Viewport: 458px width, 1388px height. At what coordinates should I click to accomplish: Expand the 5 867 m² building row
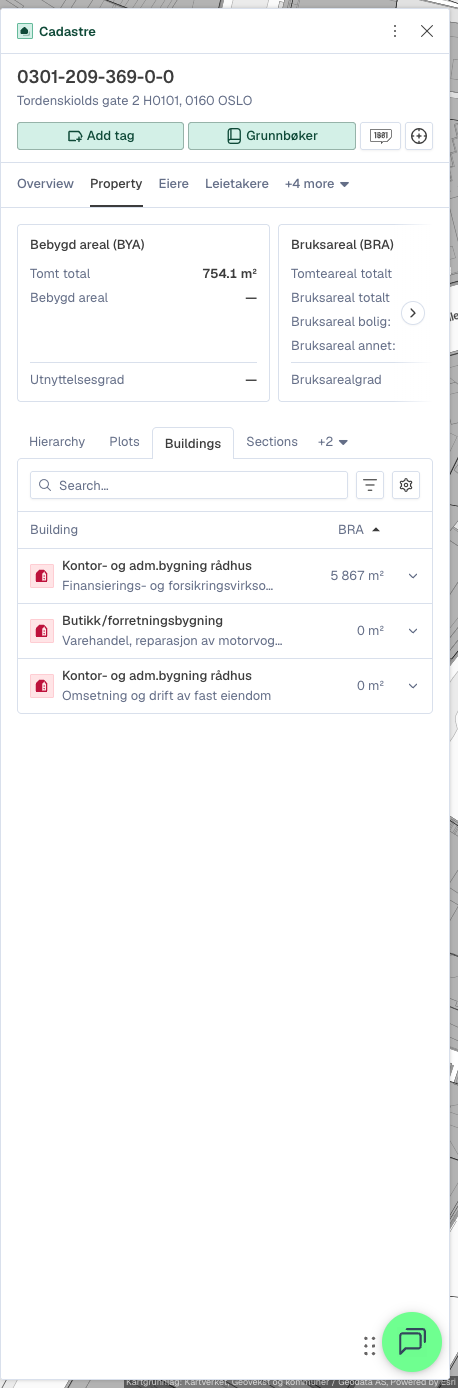pos(412,576)
